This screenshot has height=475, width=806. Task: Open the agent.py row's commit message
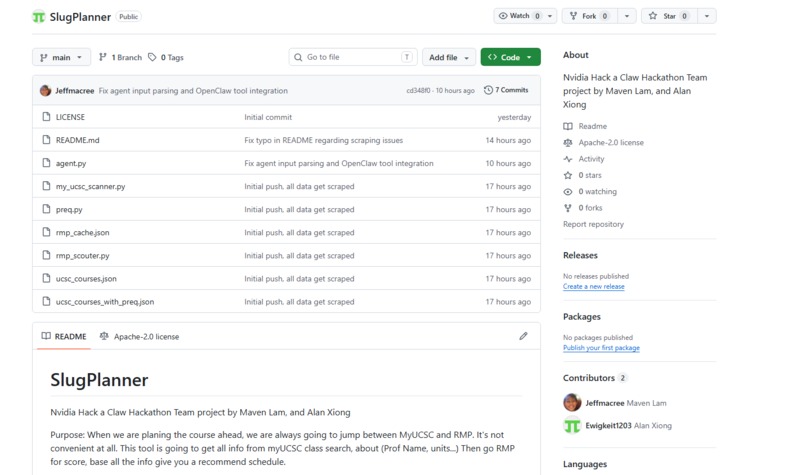click(339, 163)
